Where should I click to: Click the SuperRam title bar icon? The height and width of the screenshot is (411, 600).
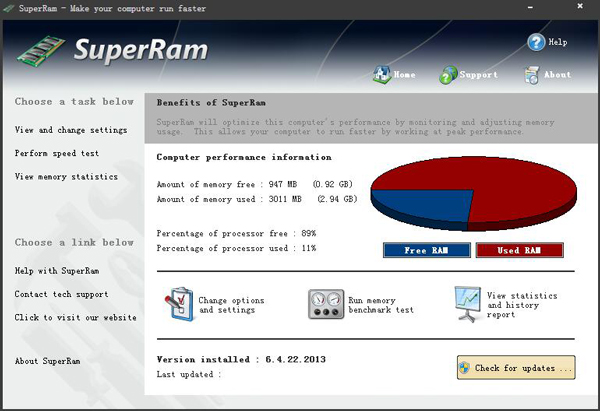click(8, 8)
